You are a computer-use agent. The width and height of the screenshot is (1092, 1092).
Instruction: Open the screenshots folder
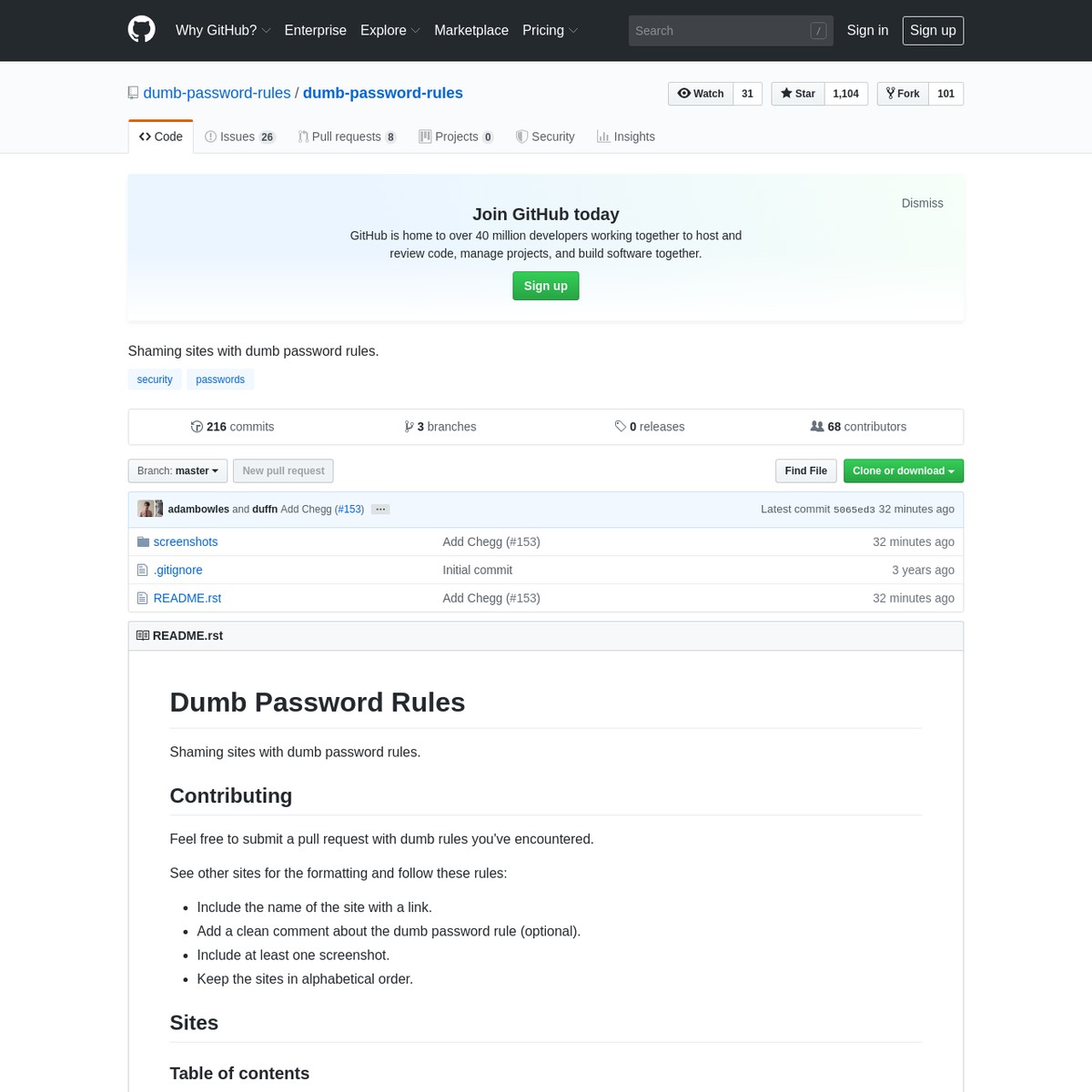click(186, 541)
